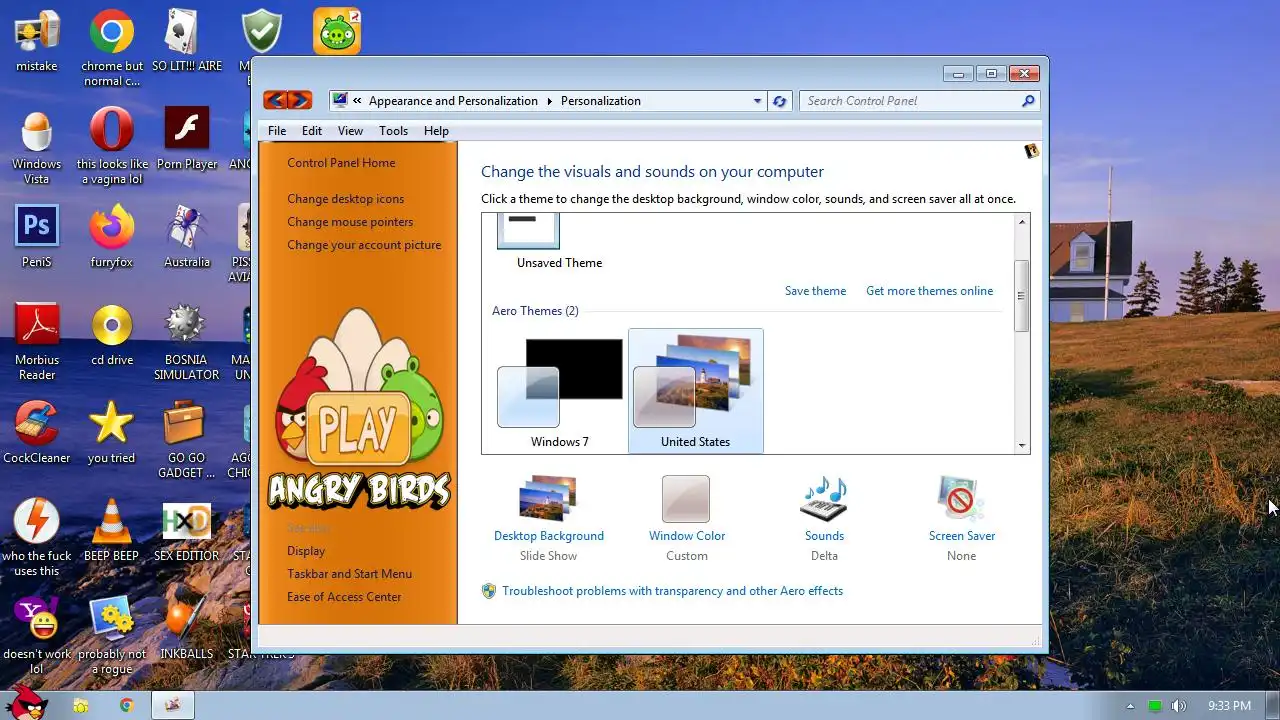The height and width of the screenshot is (720, 1280).
Task: Open the 'cd drive' desktop icon
Action: pyautogui.click(x=112, y=327)
